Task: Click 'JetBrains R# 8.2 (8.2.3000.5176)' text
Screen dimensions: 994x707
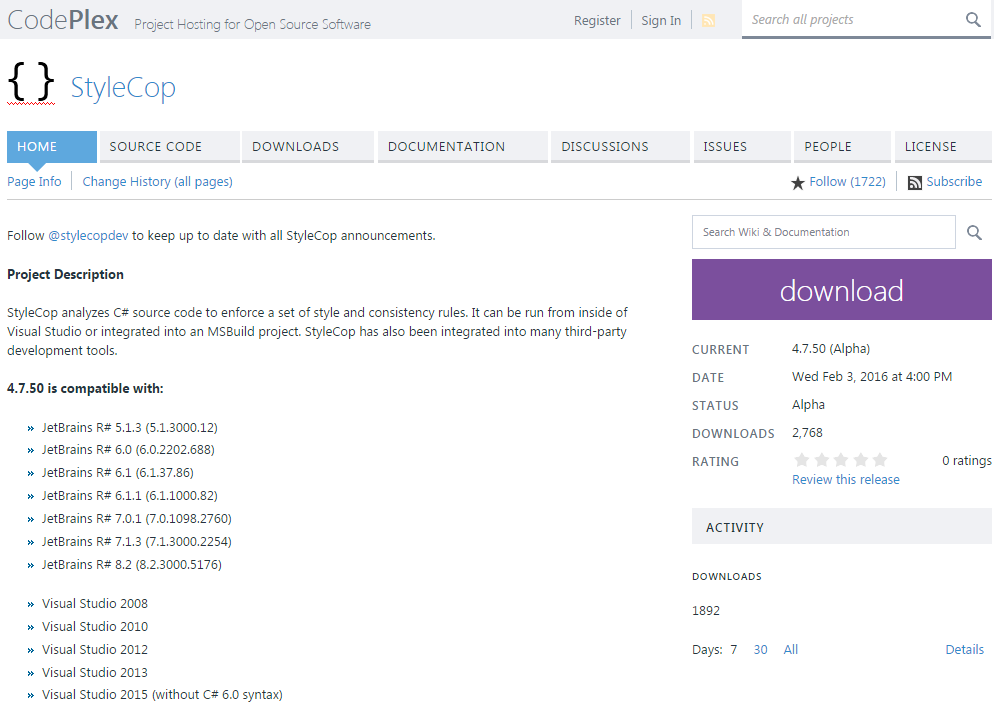Action: 132,564
